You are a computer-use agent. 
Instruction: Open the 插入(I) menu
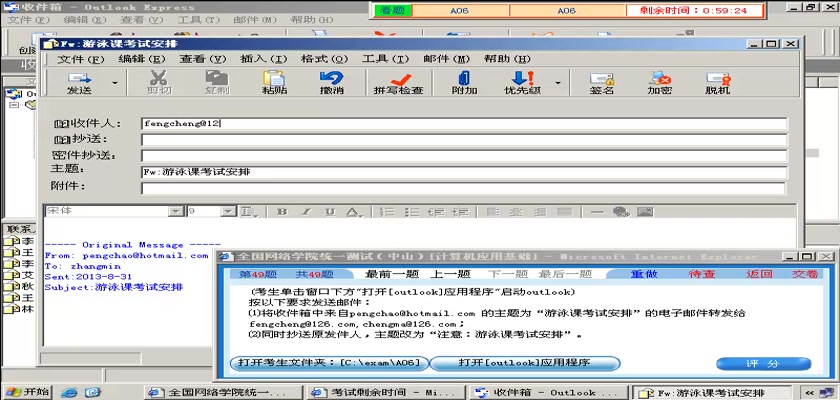[264, 59]
